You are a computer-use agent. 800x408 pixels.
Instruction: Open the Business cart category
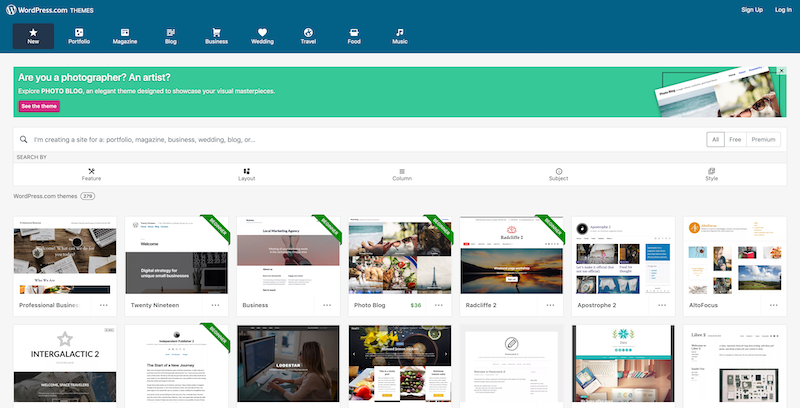[x=216, y=36]
